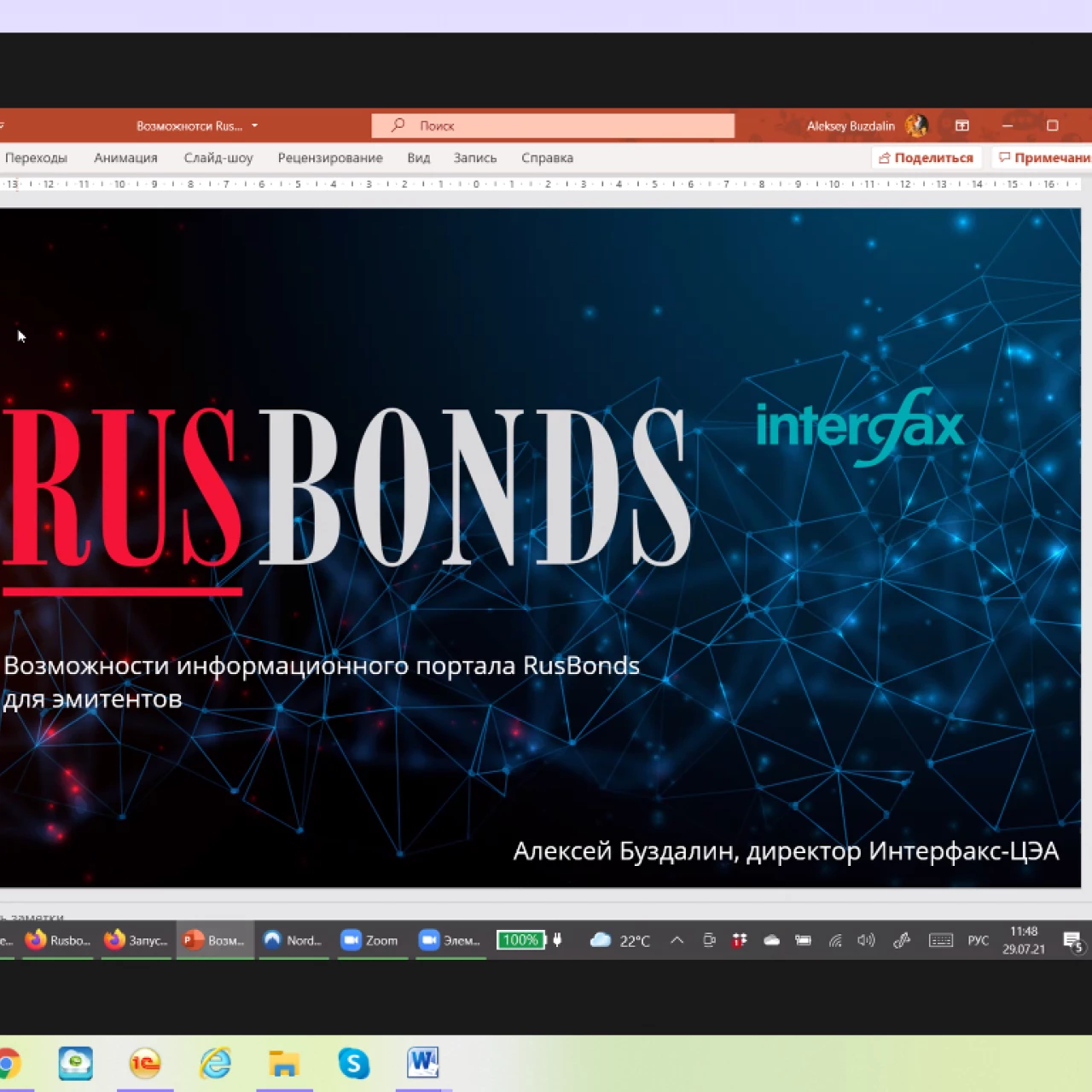Activate the PowerPoint Возм... taskbar button
The height and width of the screenshot is (1092, 1092).
coord(215,940)
